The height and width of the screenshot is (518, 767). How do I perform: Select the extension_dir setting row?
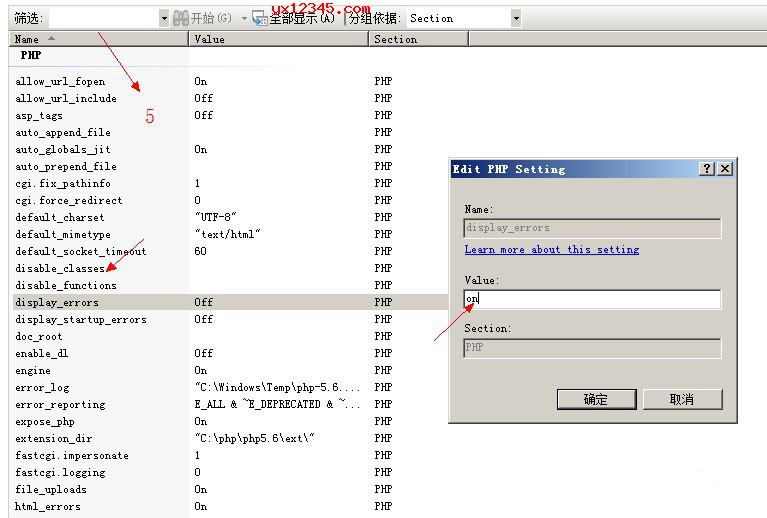coord(55,438)
